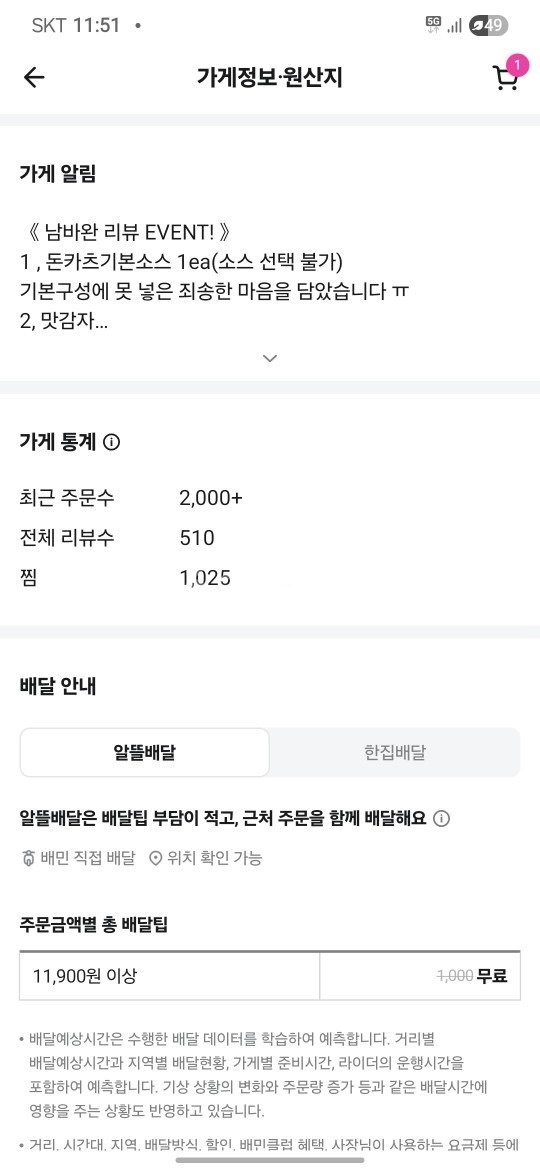Tap info icon after 알뜰배달 description

(442, 819)
